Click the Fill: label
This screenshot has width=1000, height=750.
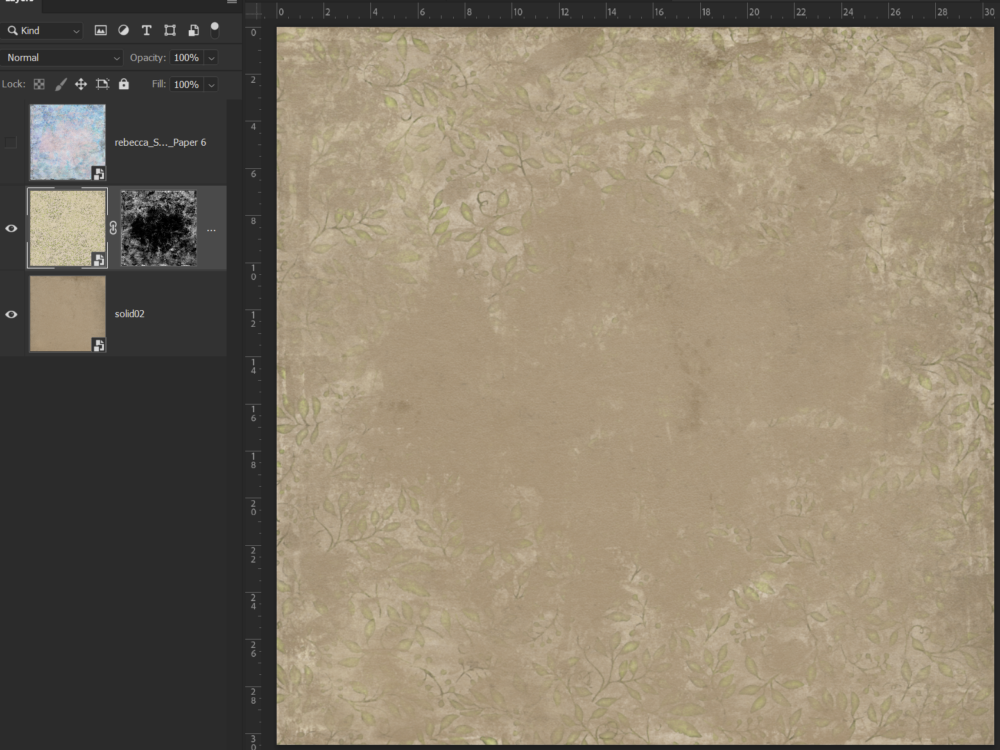pyautogui.click(x=159, y=84)
